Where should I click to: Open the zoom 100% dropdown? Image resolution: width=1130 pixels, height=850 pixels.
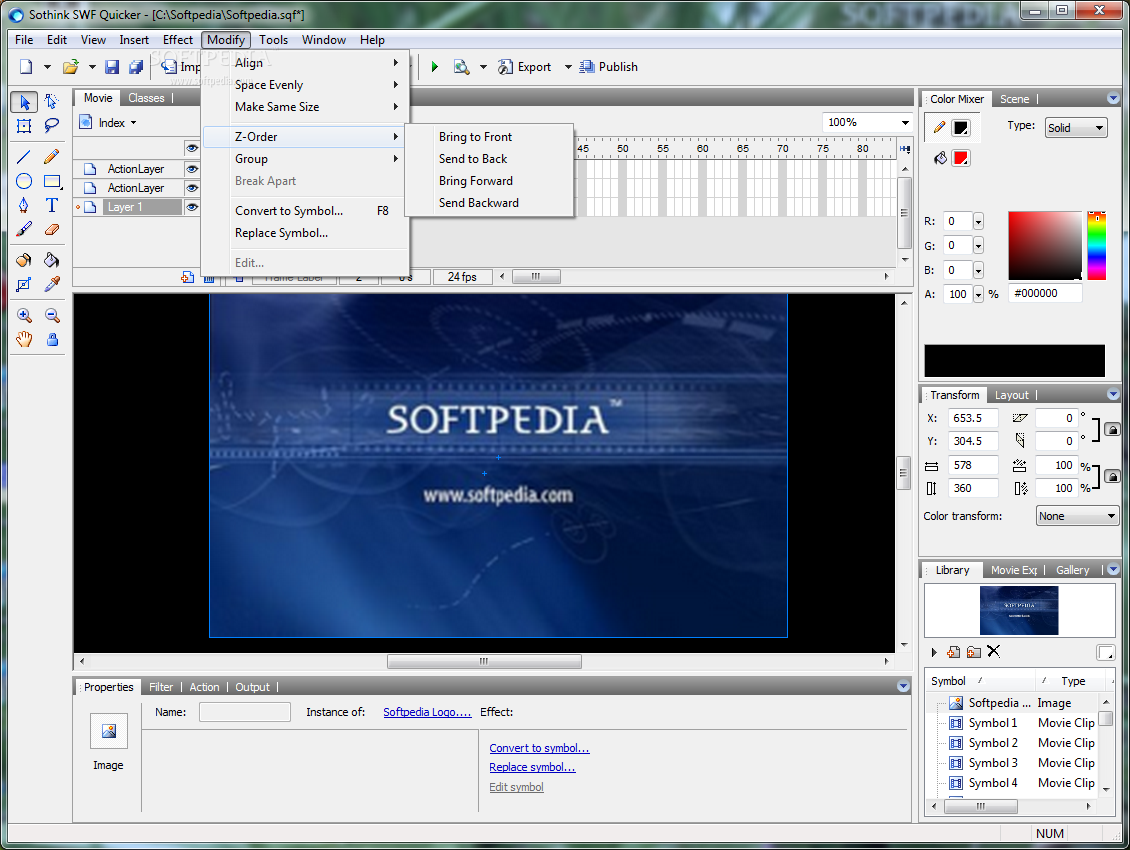point(905,123)
